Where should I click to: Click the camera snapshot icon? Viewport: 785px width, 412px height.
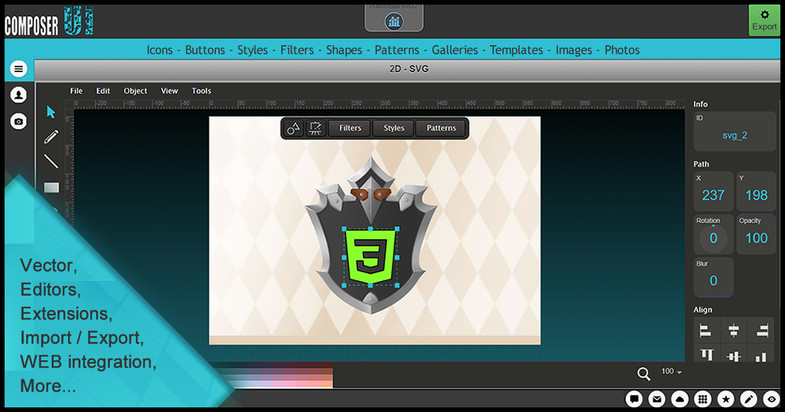(x=19, y=121)
